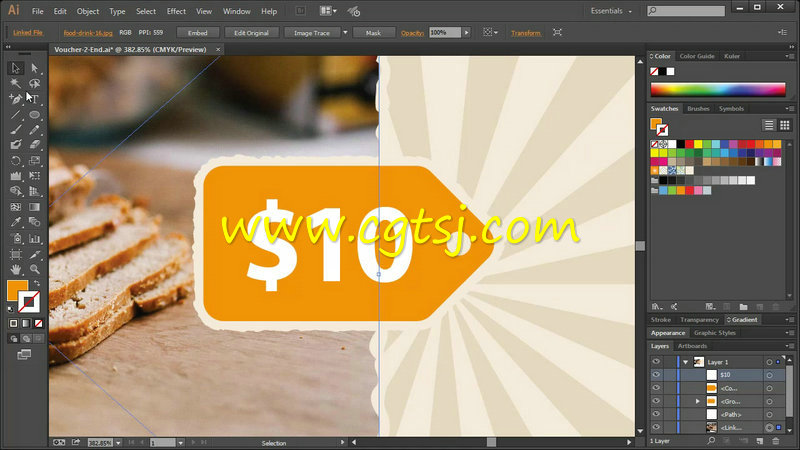This screenshot has width=800, height=450.
Task: Collapse Layer 1 disclosure triangle
Action: pyautogui.click(x=686, y=362)
